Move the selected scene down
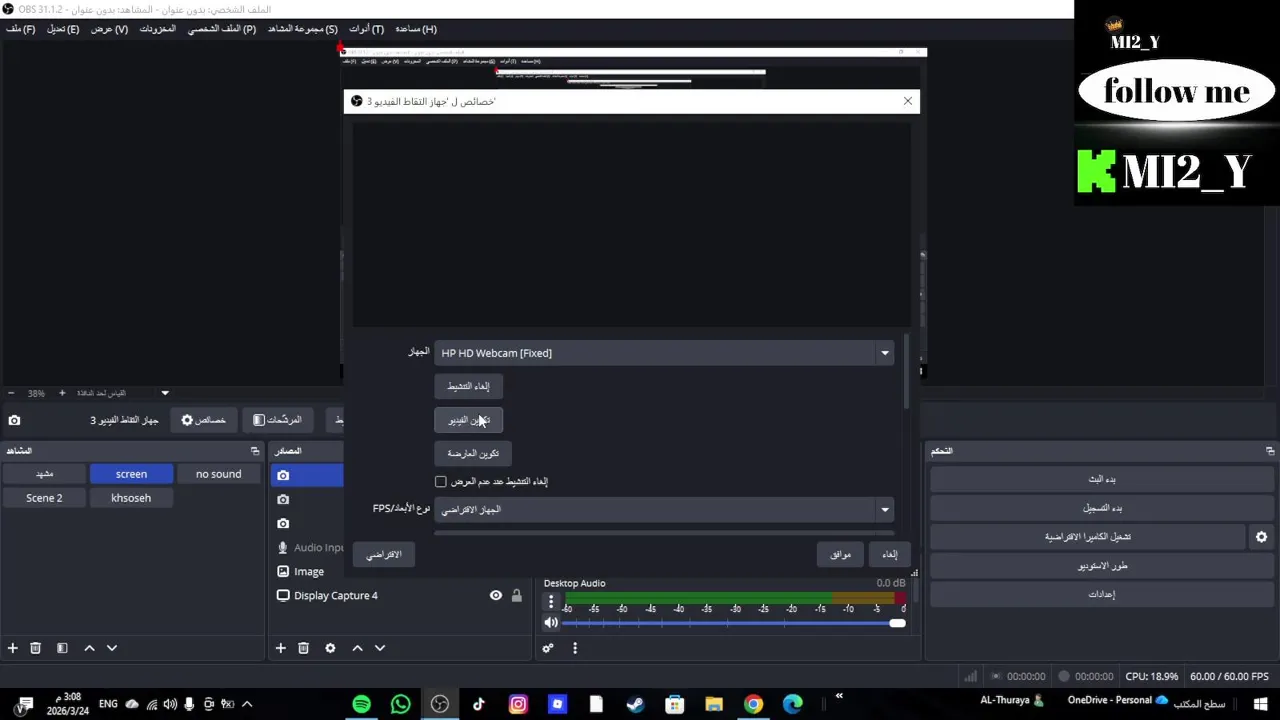 tap(112, 648)
